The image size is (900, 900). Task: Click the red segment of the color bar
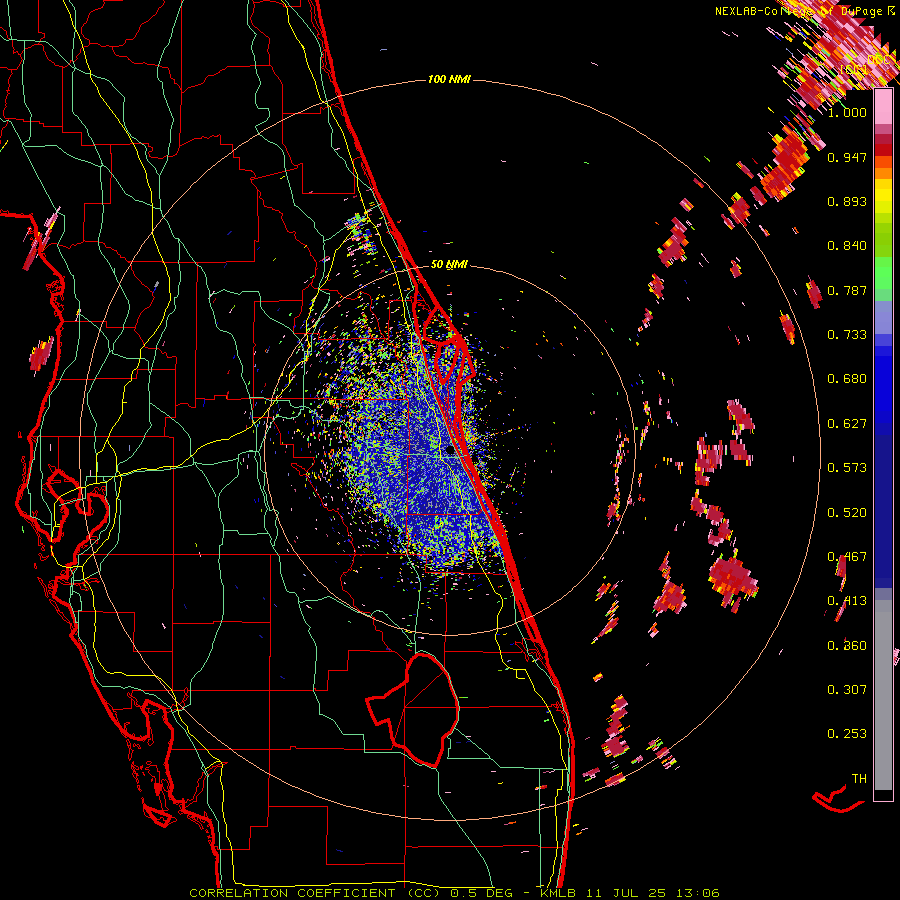pyautogui.click(x=883, y=150)
